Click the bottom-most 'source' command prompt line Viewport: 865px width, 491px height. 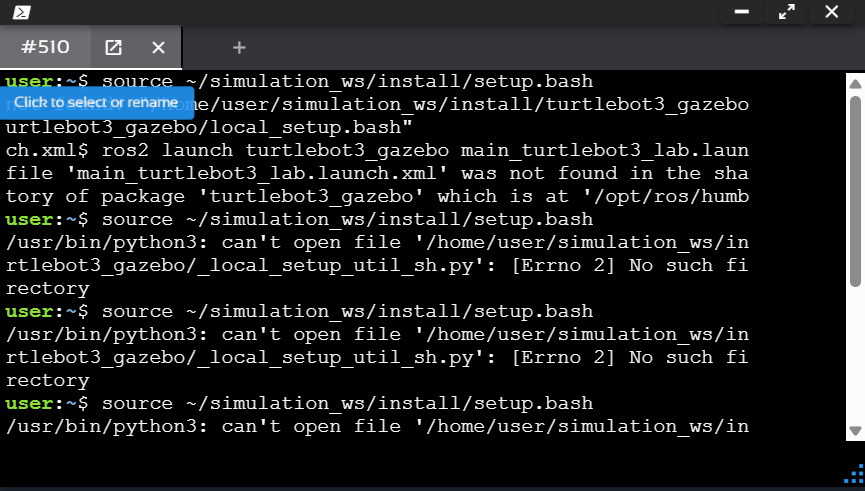point(300,403)
